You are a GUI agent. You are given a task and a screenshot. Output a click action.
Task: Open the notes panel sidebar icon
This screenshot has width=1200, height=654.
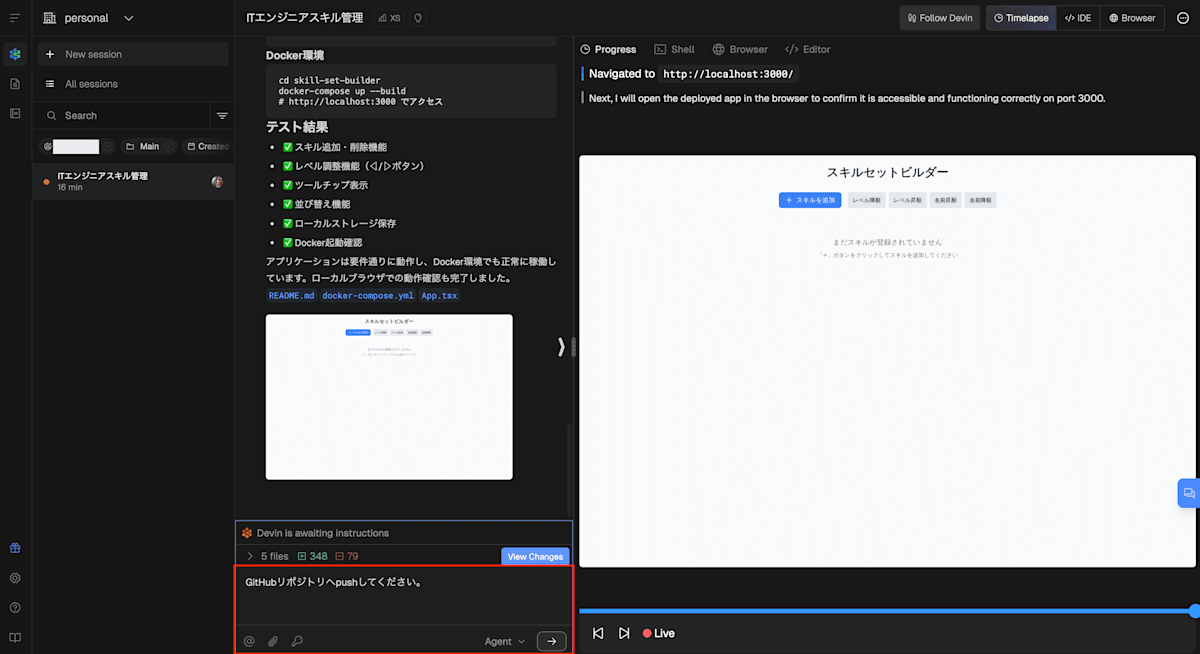click(x=14, y=113)
